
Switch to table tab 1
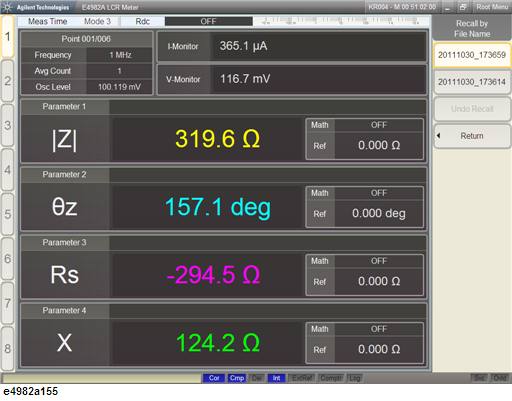pos(7,36)
